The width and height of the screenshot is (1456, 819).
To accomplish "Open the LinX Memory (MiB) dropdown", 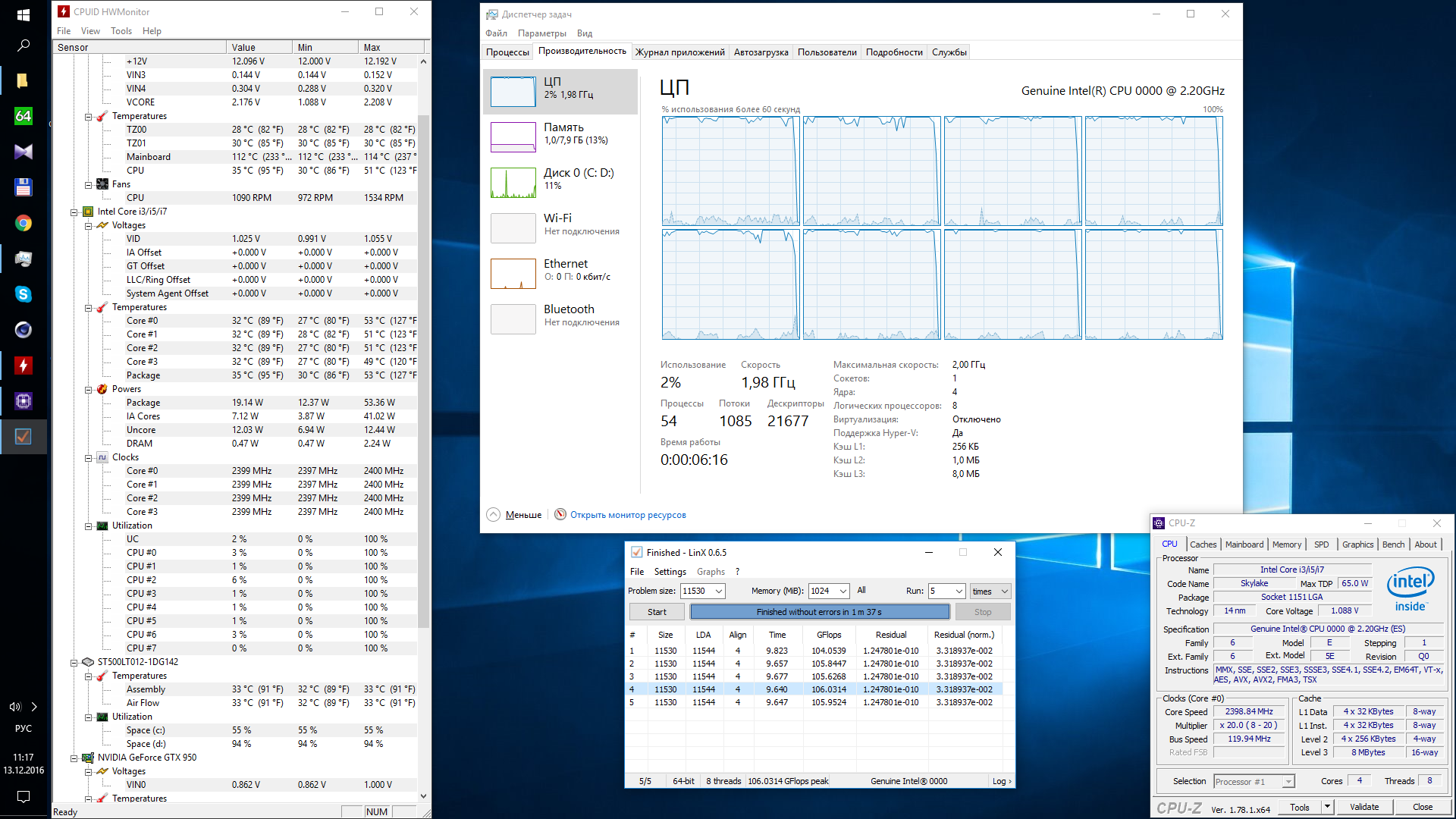I will point(843,591).
